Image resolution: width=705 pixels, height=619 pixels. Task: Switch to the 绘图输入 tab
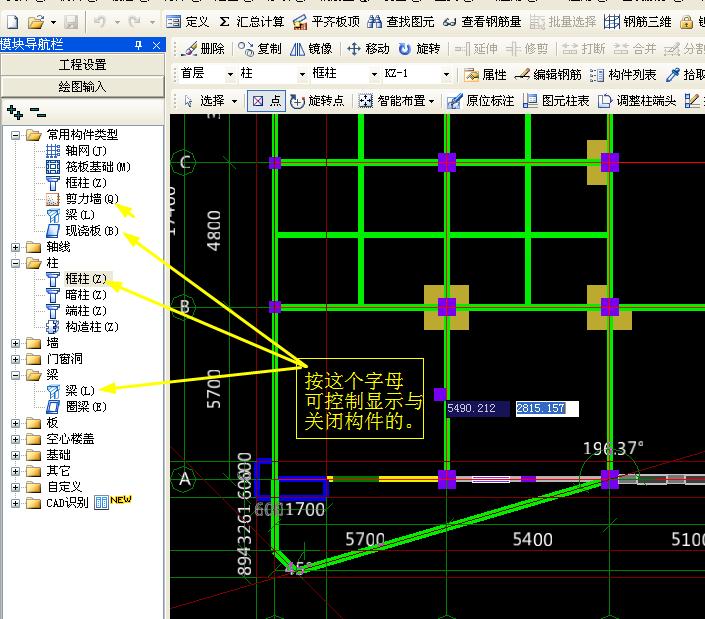click(82, 86)
